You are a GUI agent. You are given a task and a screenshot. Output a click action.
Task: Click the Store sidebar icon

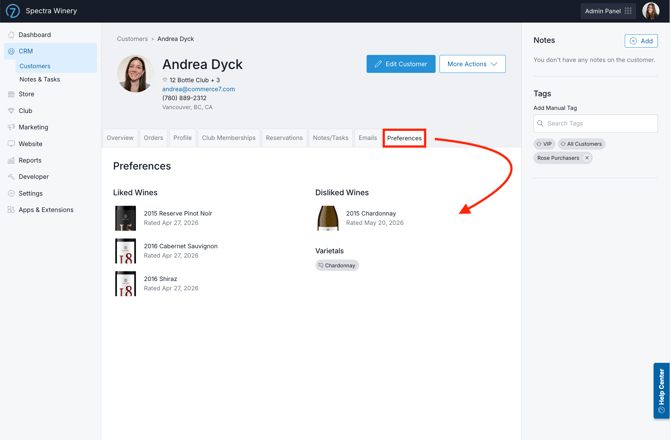[11, 94]
